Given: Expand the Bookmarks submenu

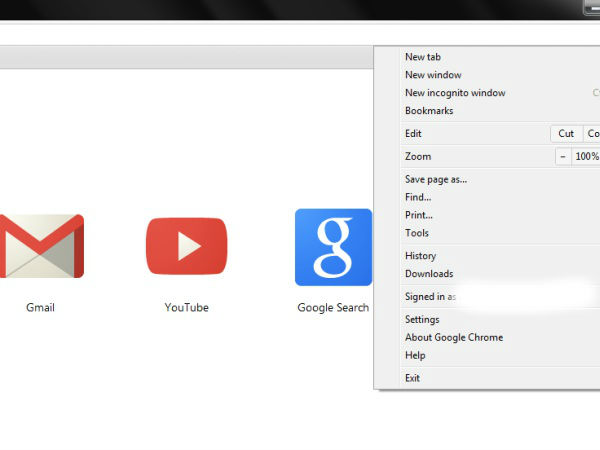Looking at the screenshot, I should pyautogui.click(x=429, y=111).
